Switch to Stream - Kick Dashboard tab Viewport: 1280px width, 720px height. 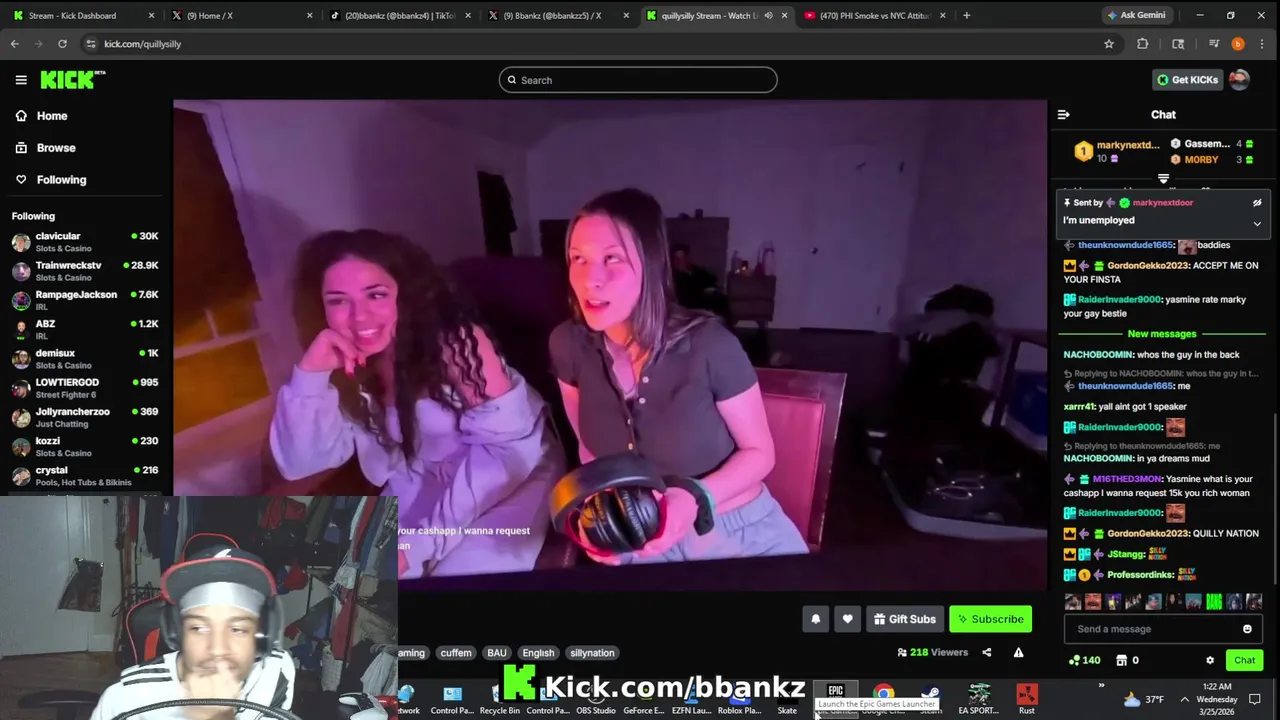82,16
